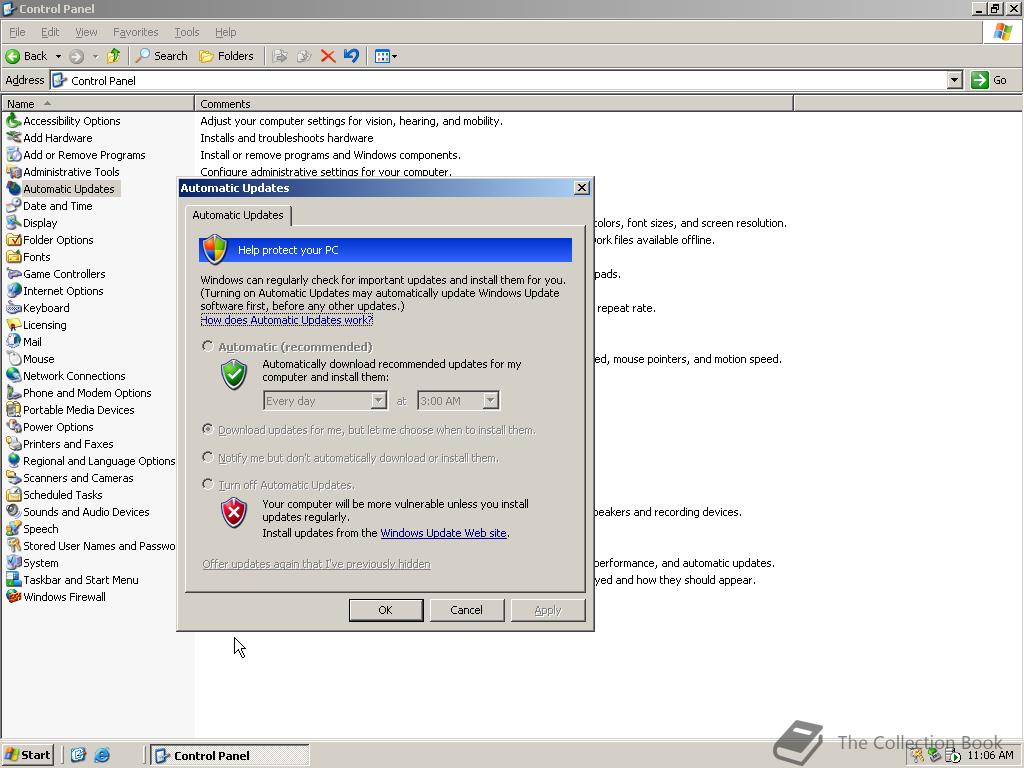Open the Accessibility Options icon
This screenshot has height=768, width=1024.
[13, 121]
